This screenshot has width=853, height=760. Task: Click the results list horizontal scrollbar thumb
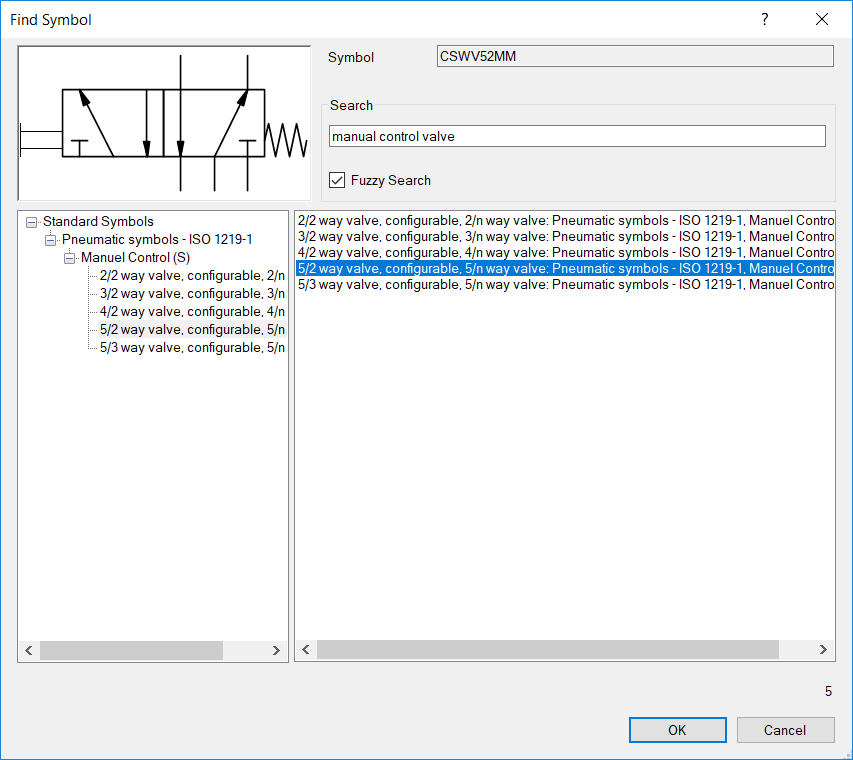coord(548,650)
